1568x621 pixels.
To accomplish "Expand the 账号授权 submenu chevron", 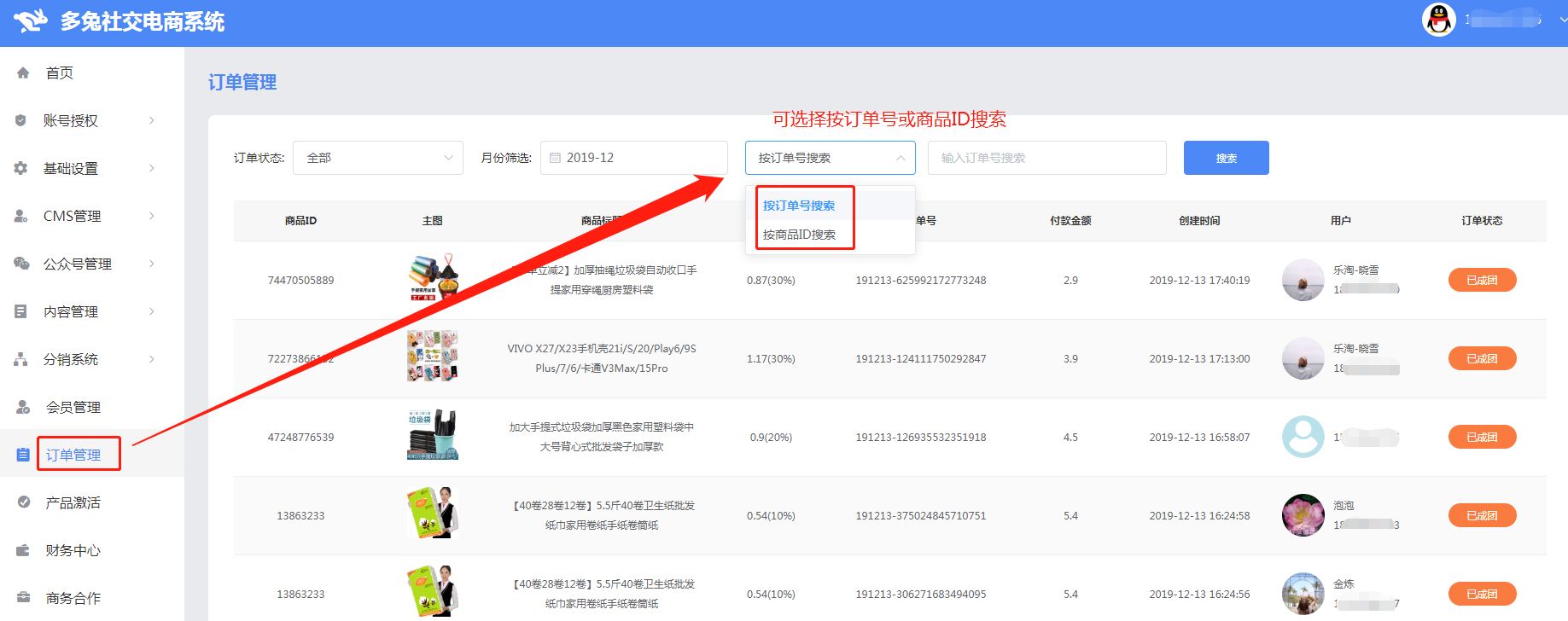I will (152, 120).
